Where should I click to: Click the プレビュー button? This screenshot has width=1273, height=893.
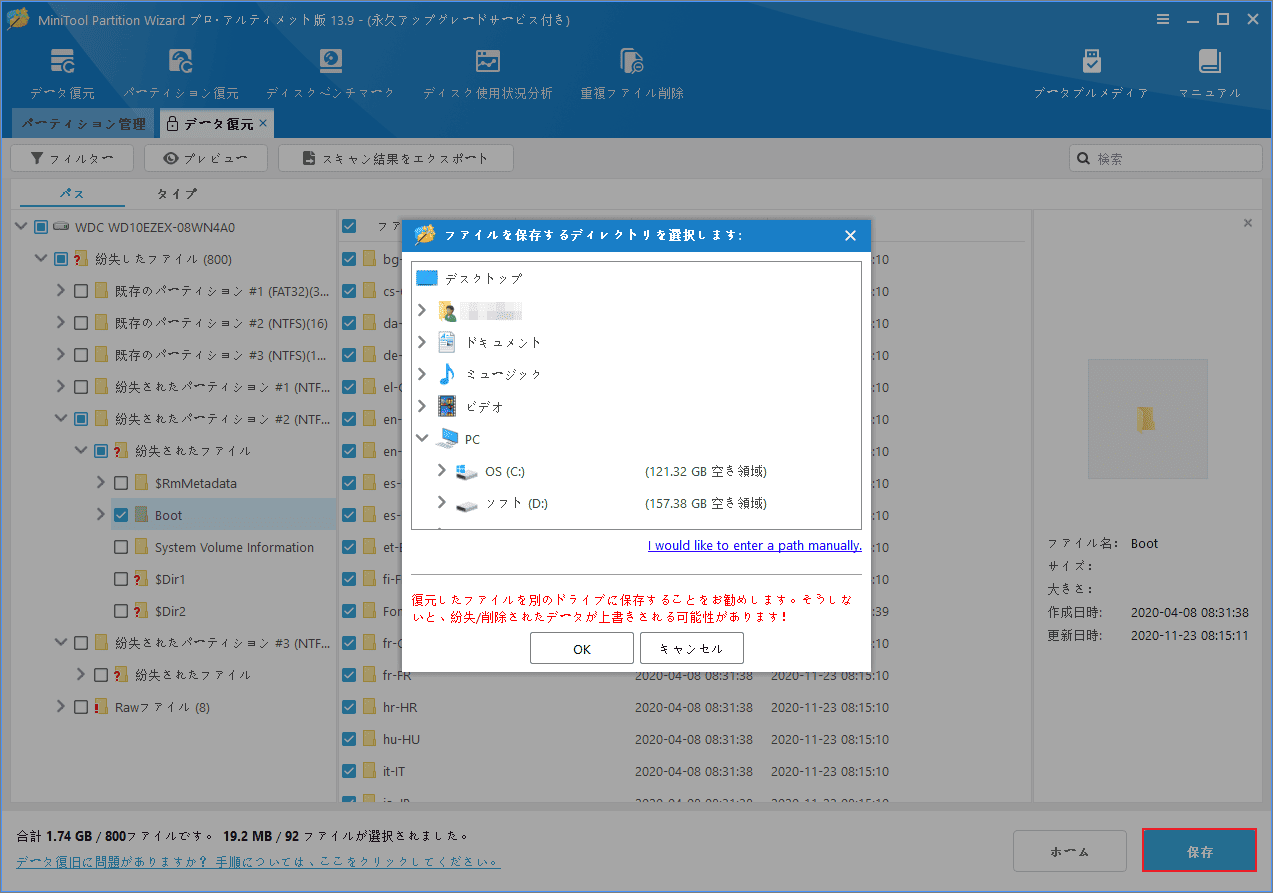click(206, 158)
